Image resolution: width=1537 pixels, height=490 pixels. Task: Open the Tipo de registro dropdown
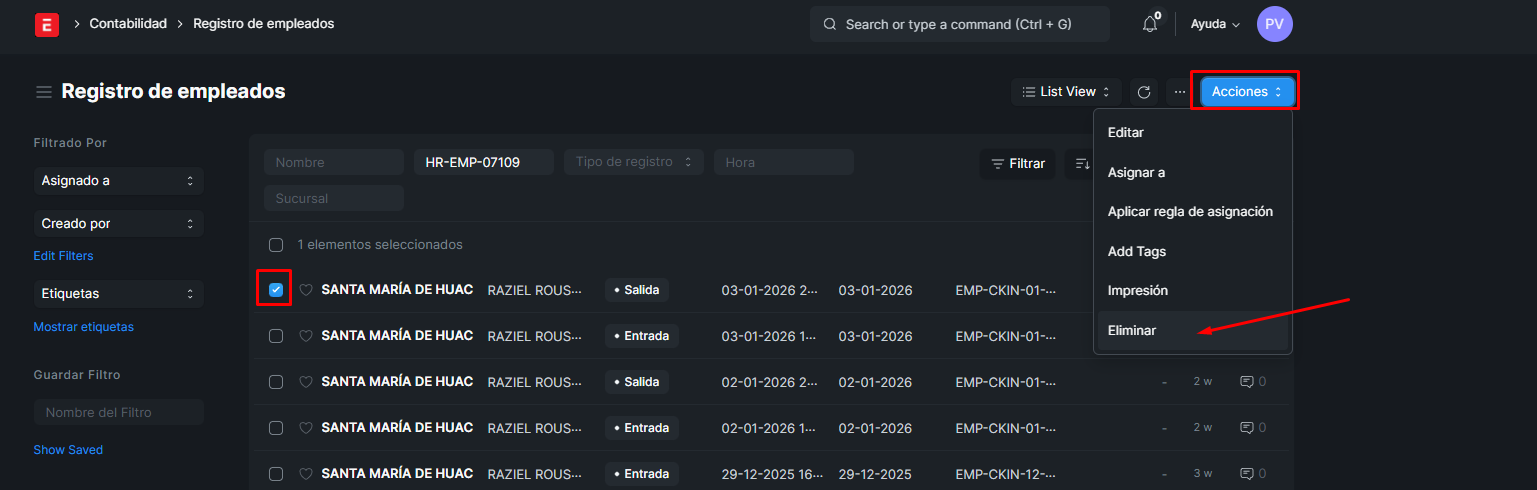click(x=633, y=162)
